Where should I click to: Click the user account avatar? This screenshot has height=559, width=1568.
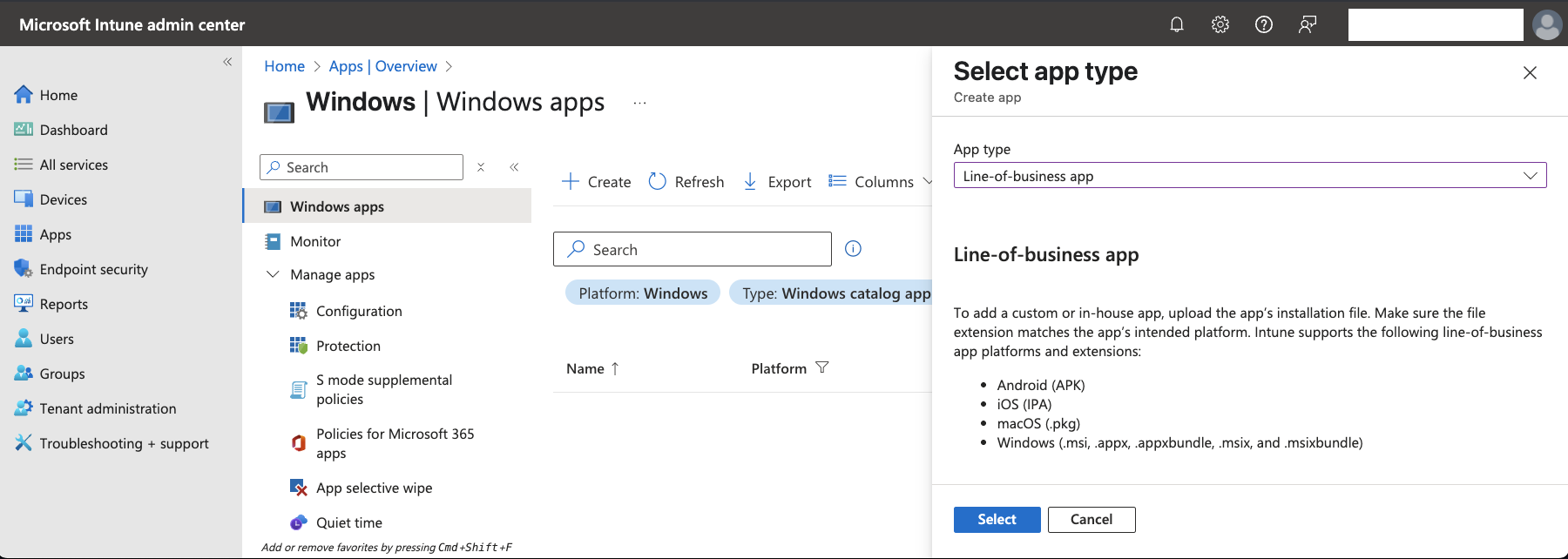(1546, 24)
